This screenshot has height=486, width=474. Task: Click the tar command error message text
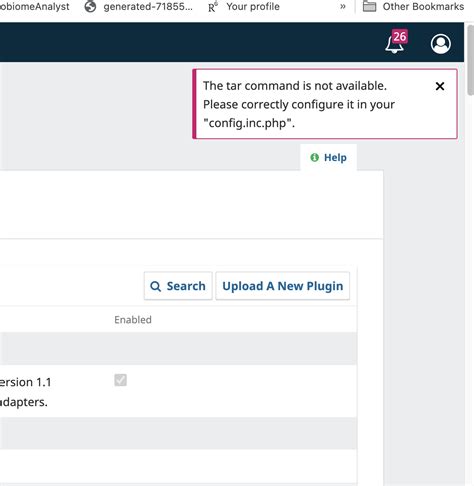pyautogui.click(x=299, y=104)
